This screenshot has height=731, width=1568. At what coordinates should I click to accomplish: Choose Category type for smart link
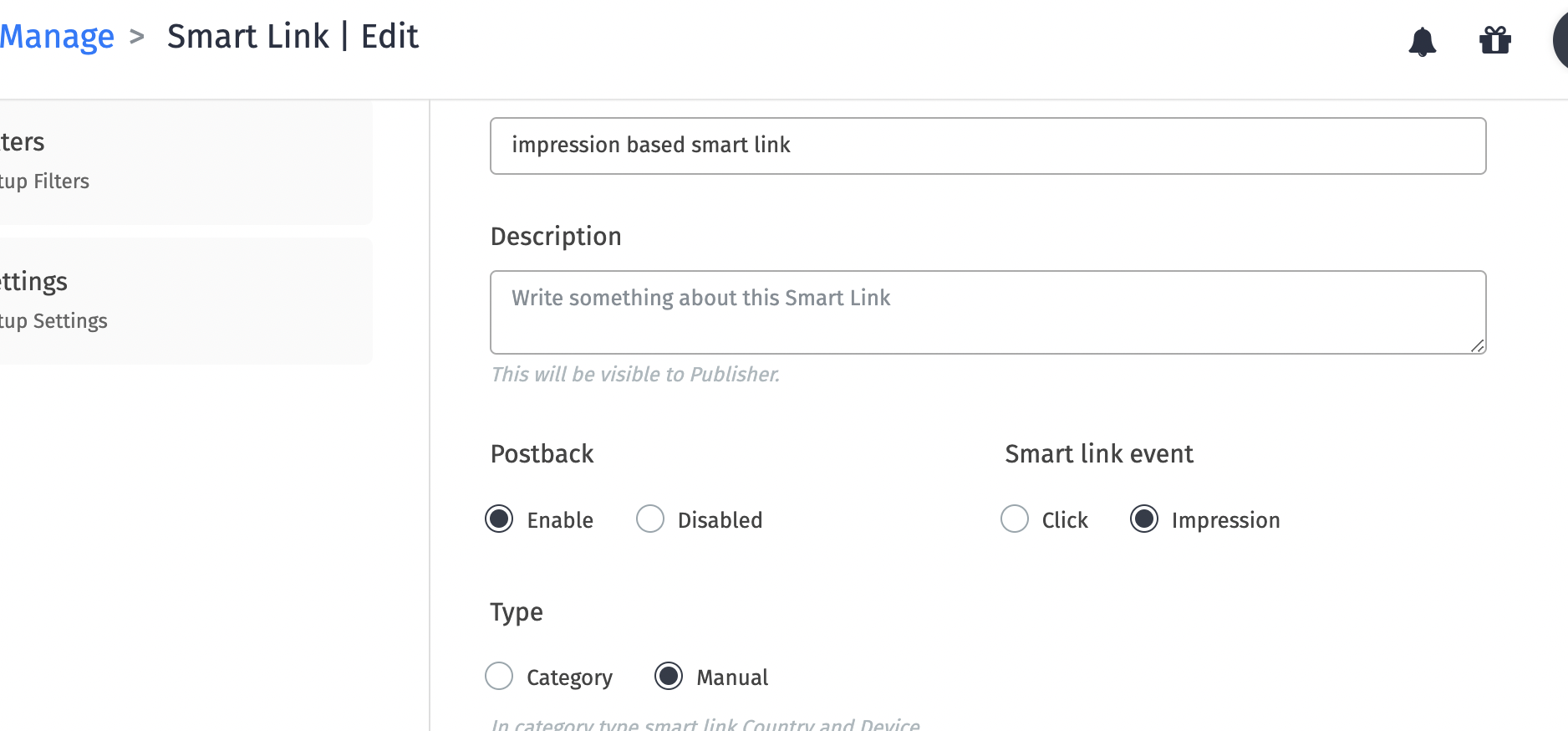499,676
